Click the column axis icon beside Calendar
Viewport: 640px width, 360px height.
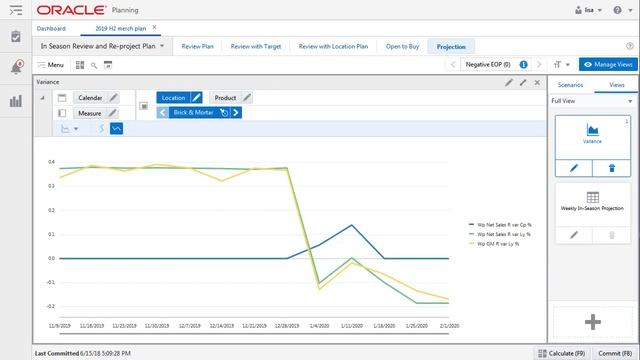coord(62,98)
